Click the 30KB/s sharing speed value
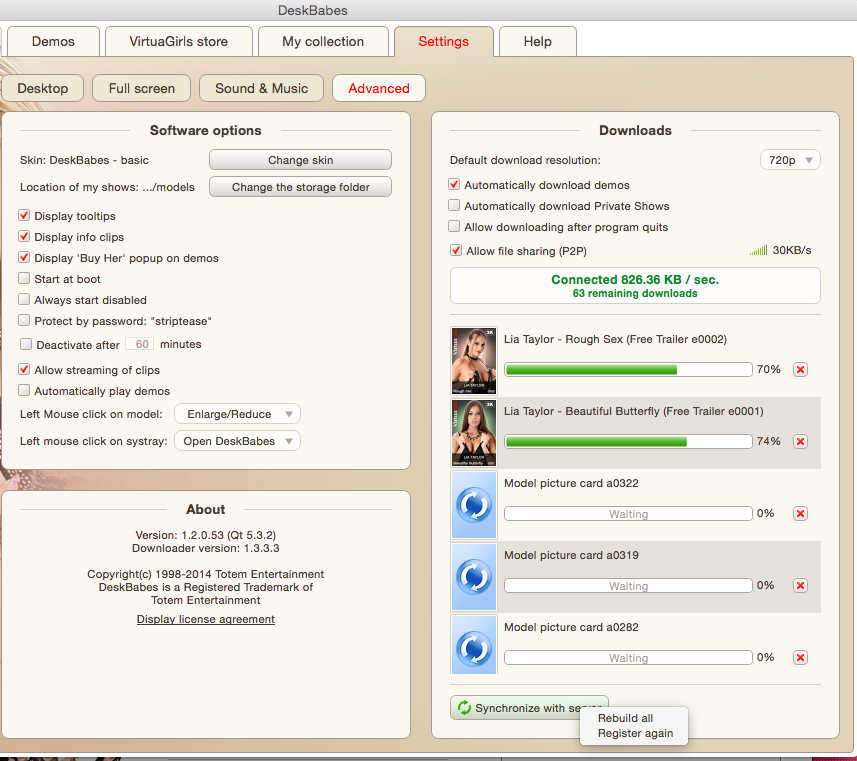The width and height of the screenshot is (857, 761). (792, 250)
